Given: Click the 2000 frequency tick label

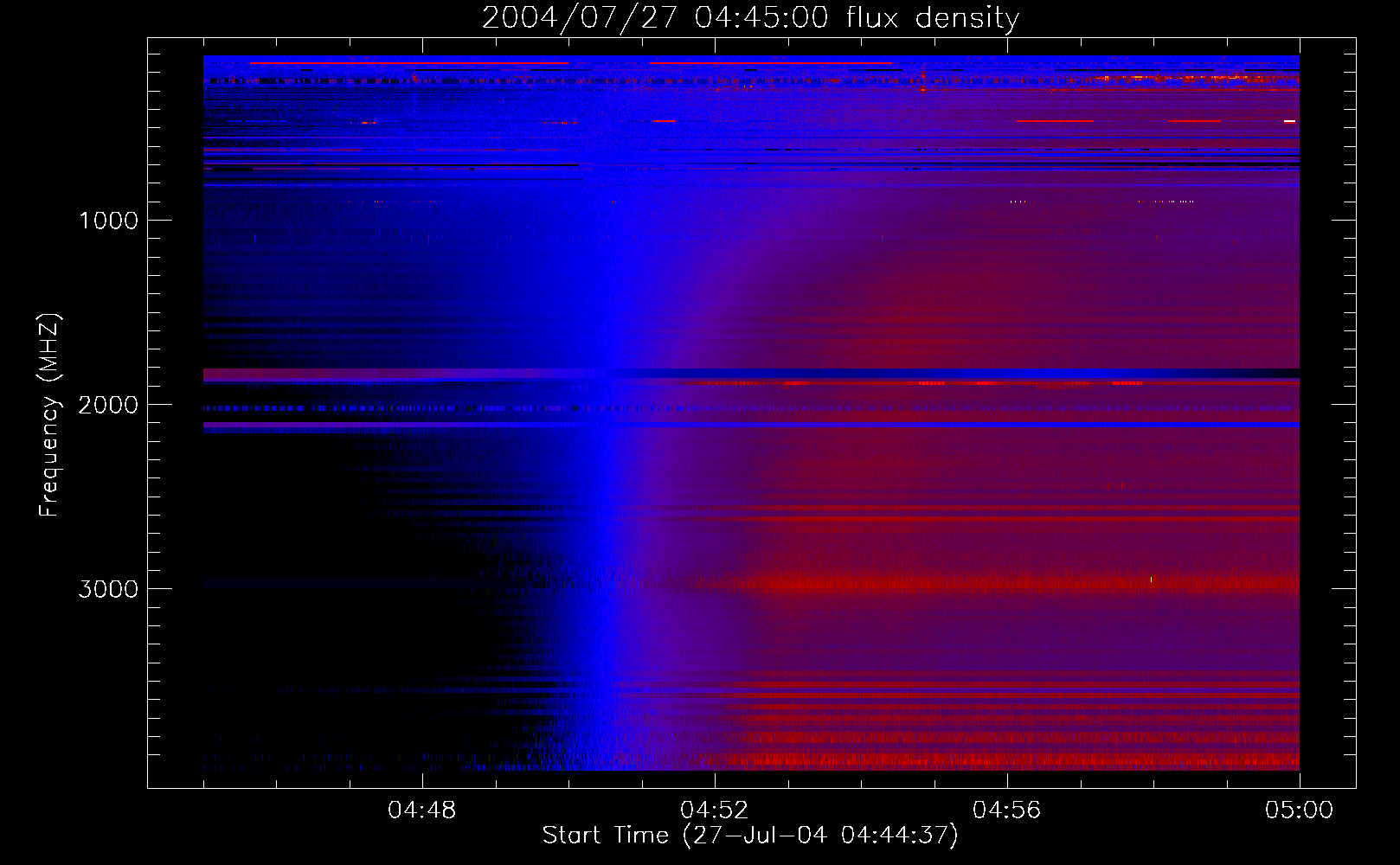Looking at the screenshot, I should tap(108, 404).
